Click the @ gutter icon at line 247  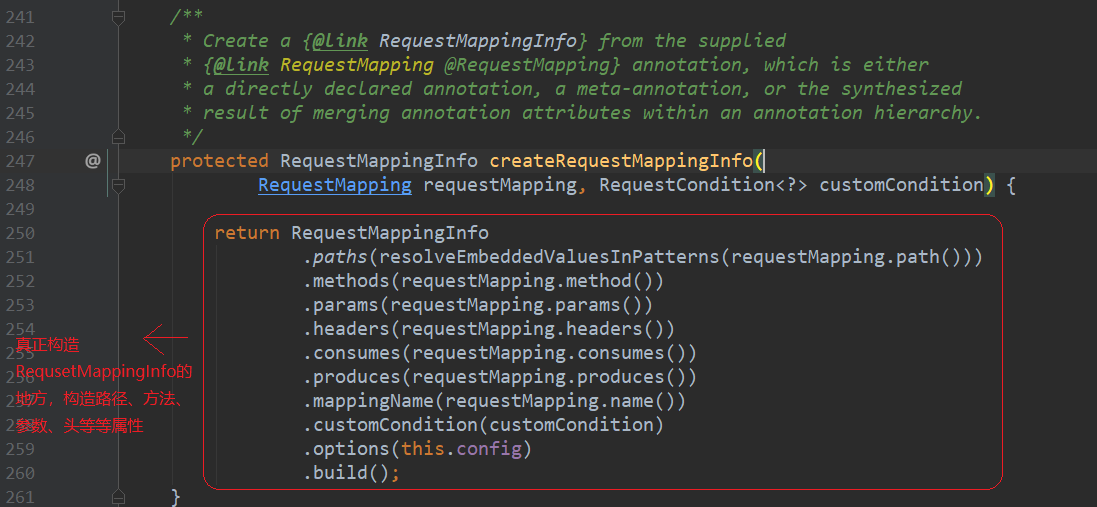(93, 160)
